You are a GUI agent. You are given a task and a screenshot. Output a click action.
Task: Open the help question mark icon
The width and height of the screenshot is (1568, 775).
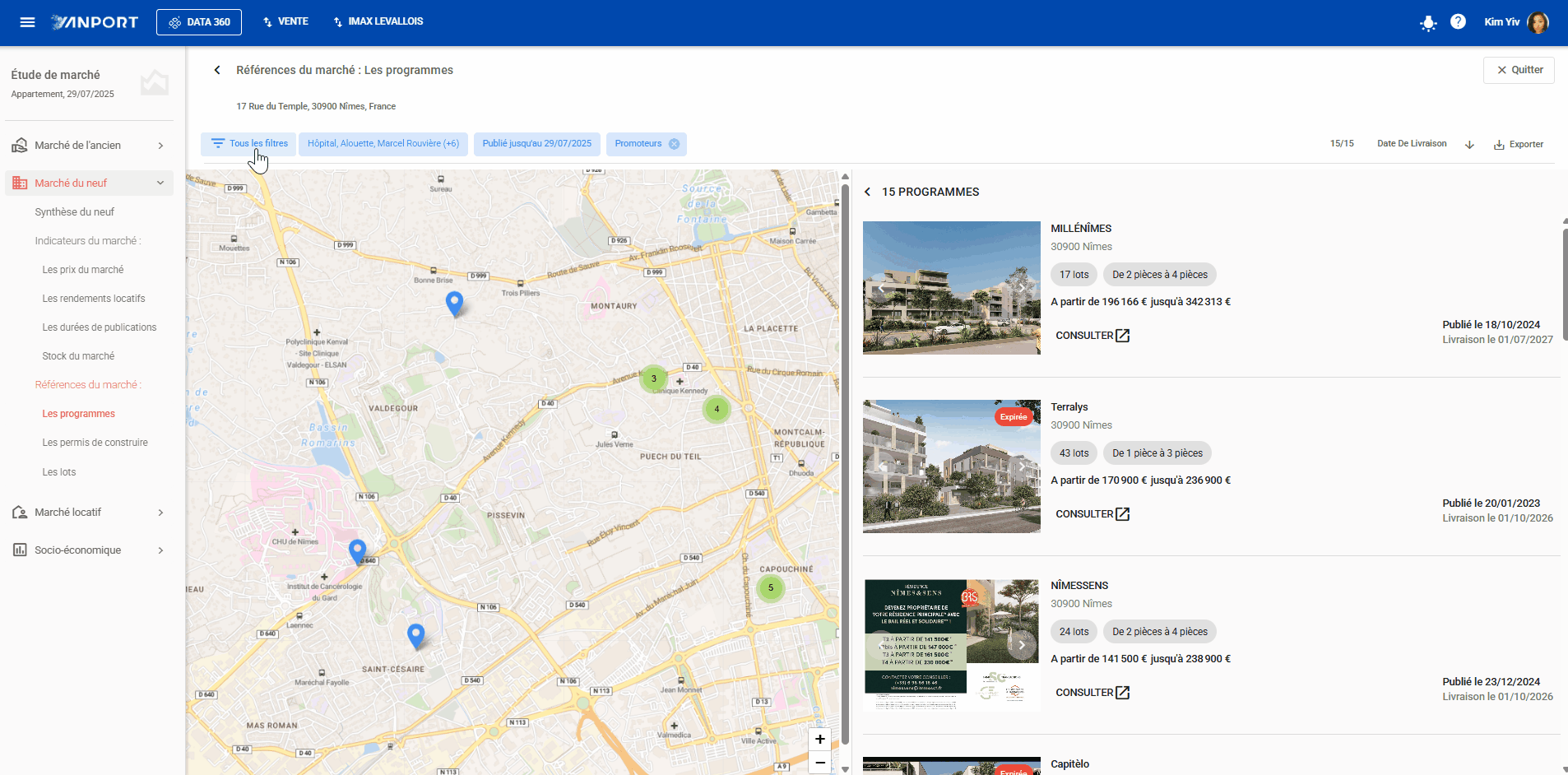[x=1458, y=22]
